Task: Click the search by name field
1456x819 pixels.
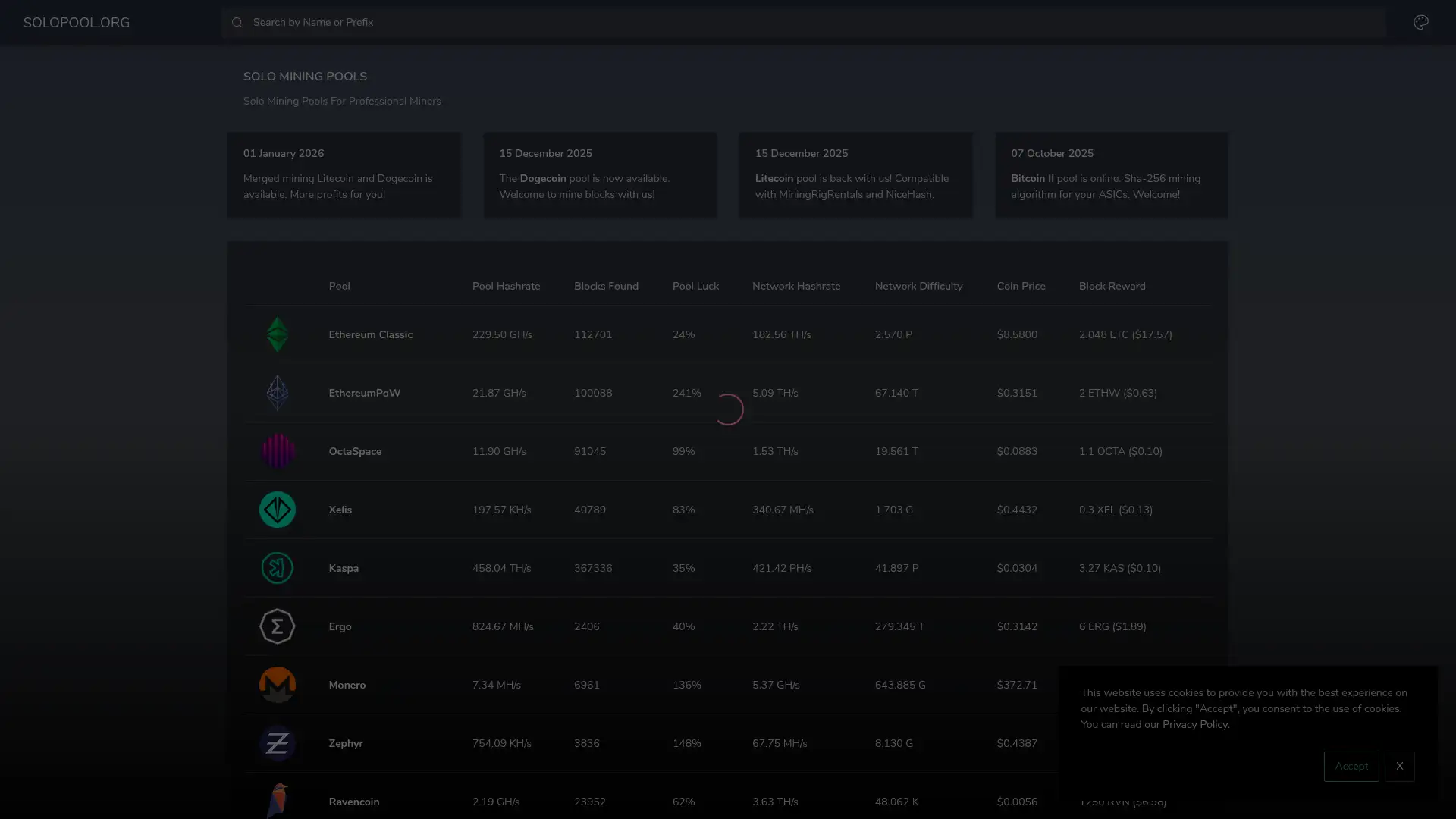Action: pyautogui.click(x=531, y=22)
